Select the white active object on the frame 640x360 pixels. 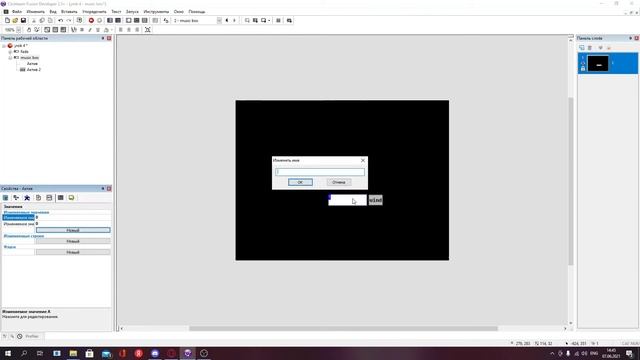pyautogui.click(x=347, y=200)
